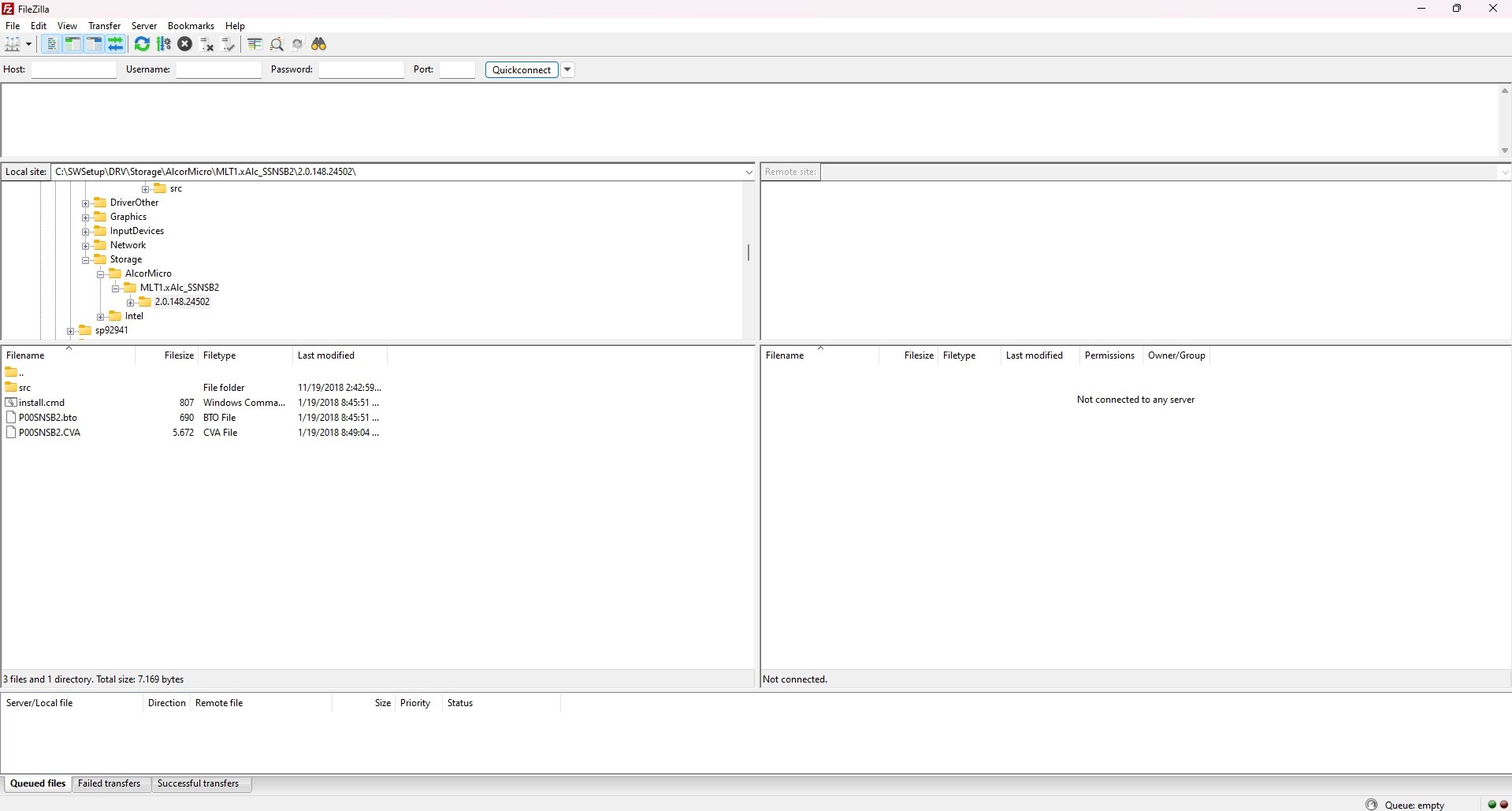Open the Bookmarks menu

(x=191, y=26)
